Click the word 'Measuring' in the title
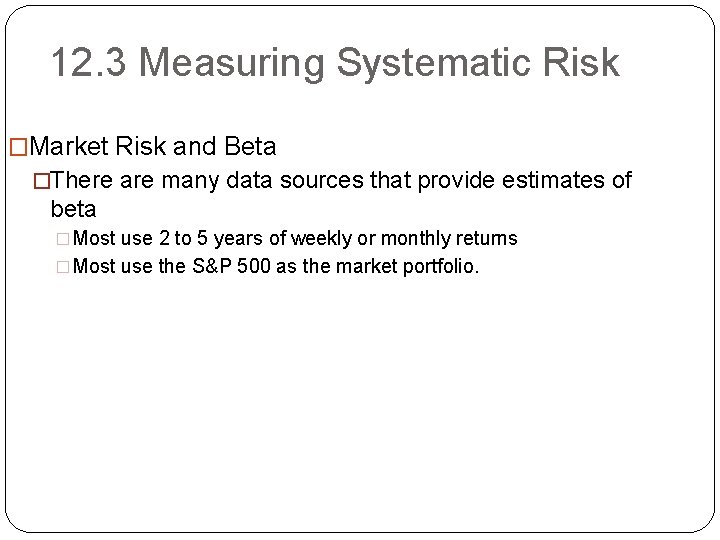720x540 pixels. coord(231,63)
